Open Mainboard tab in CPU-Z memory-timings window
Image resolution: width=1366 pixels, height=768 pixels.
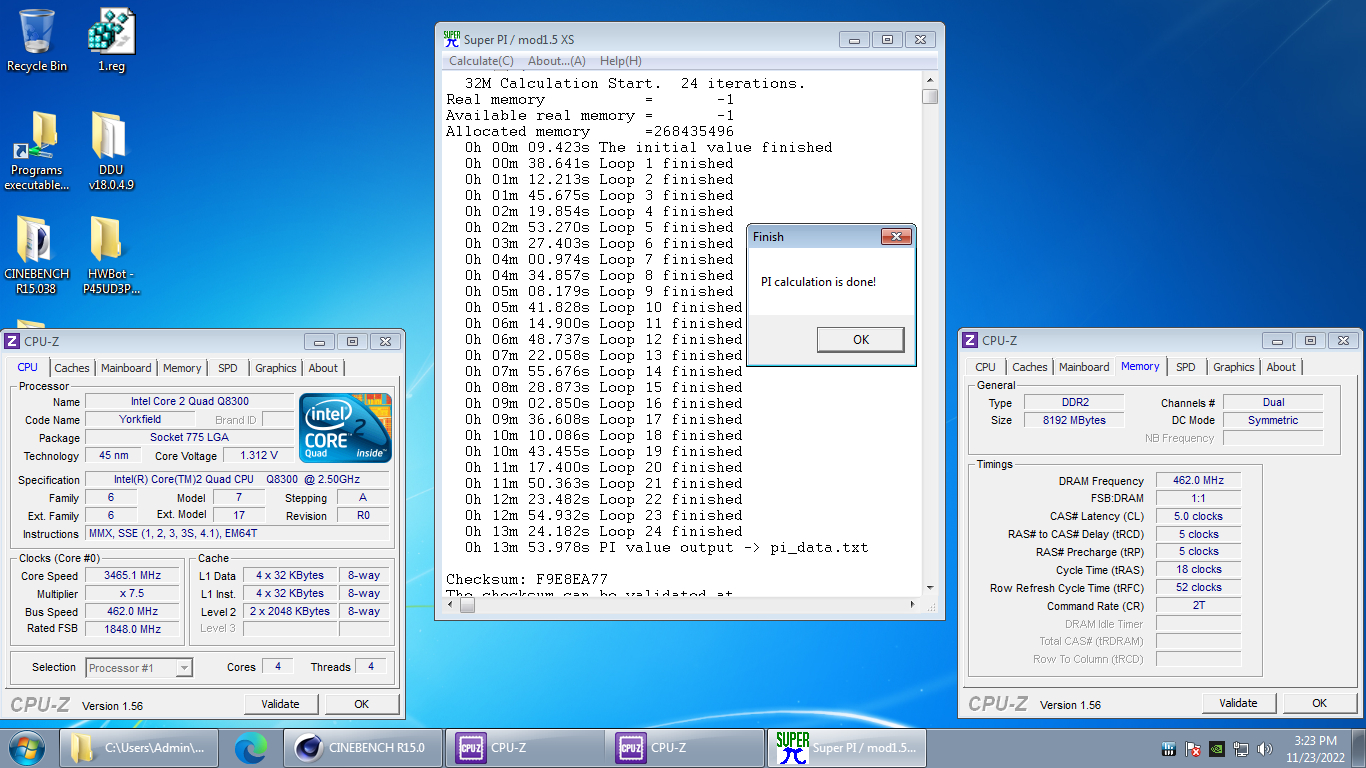click(x=1084, y=367)
